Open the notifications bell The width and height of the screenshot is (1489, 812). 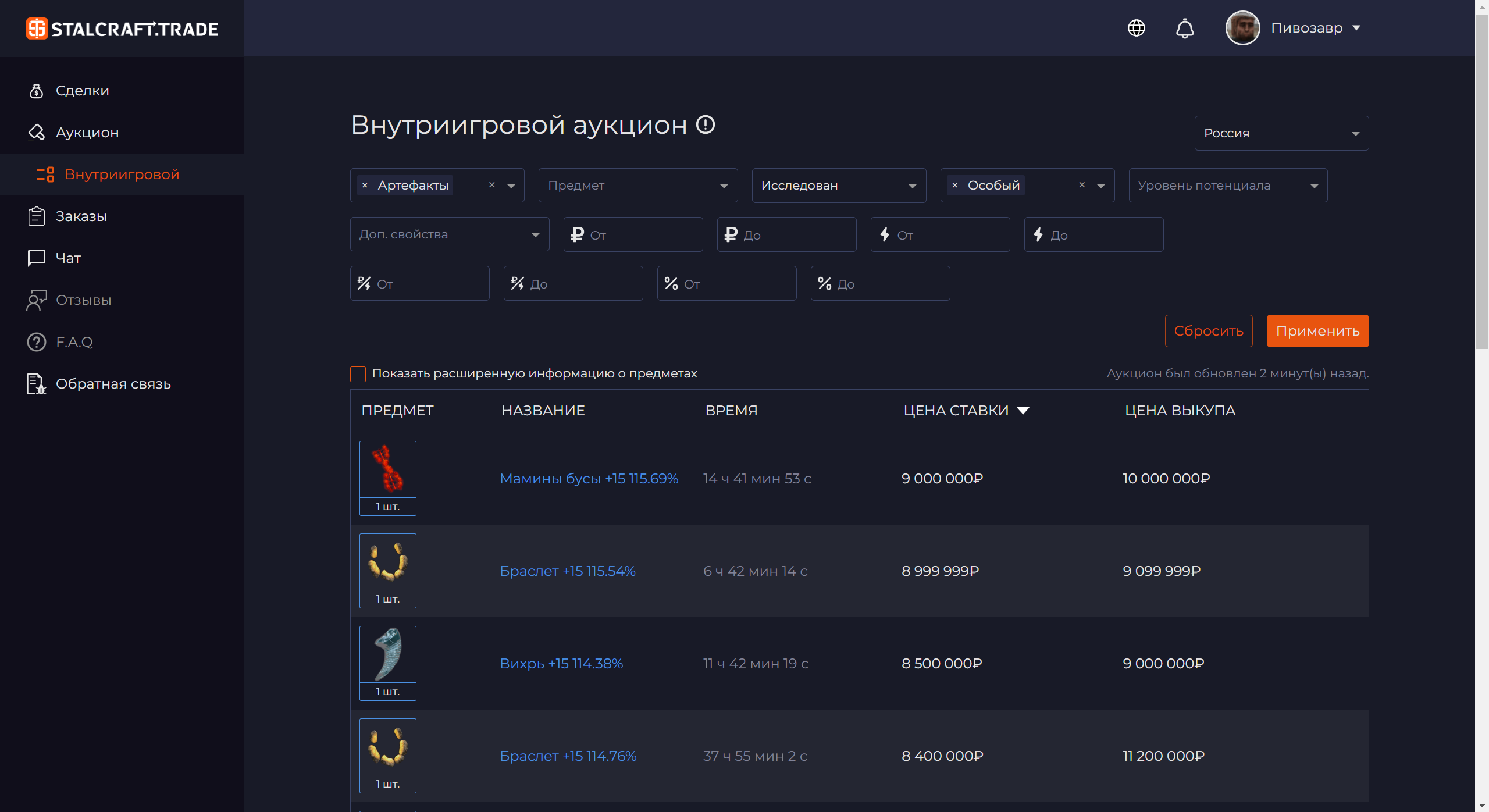(x=1185, y=28)
